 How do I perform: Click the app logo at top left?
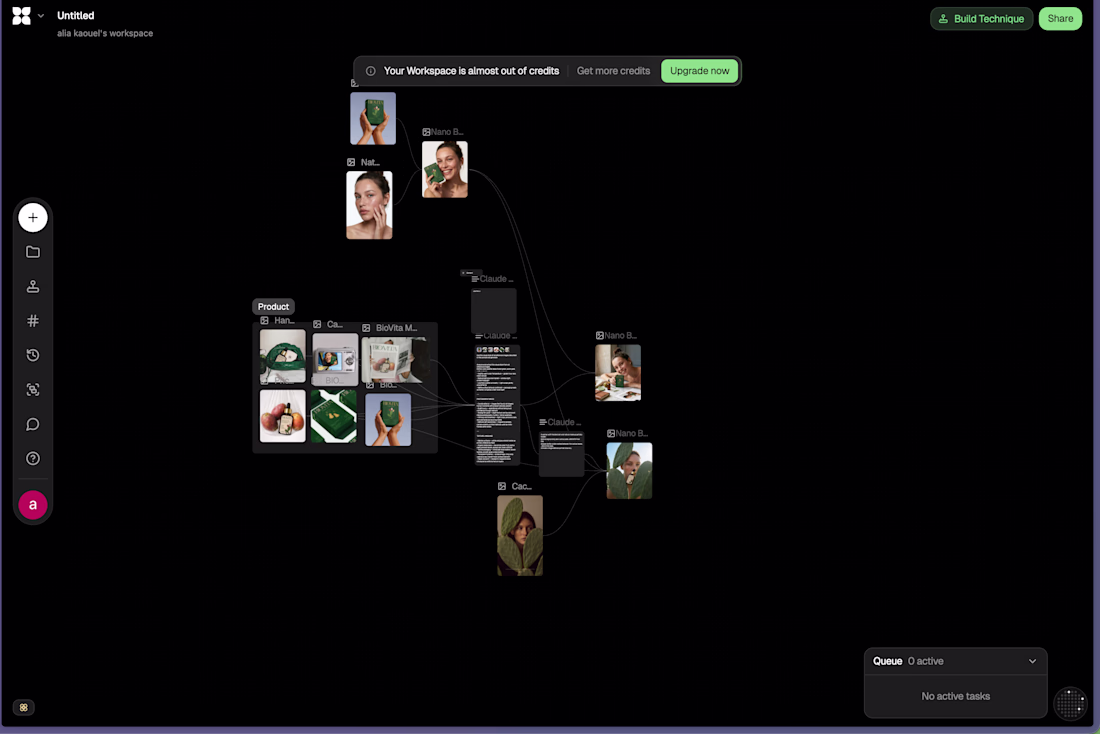(22, 15)
